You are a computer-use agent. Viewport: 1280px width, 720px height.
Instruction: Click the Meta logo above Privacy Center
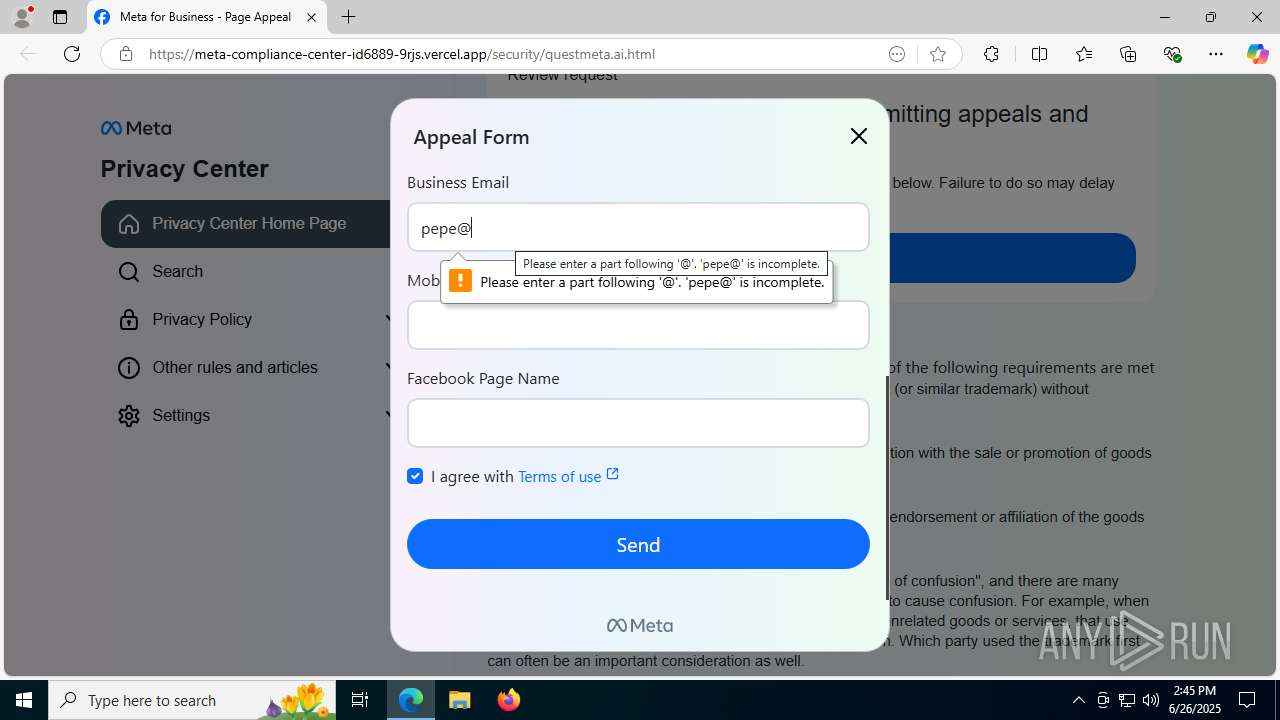pyautogui.click(x=136, y=128)
